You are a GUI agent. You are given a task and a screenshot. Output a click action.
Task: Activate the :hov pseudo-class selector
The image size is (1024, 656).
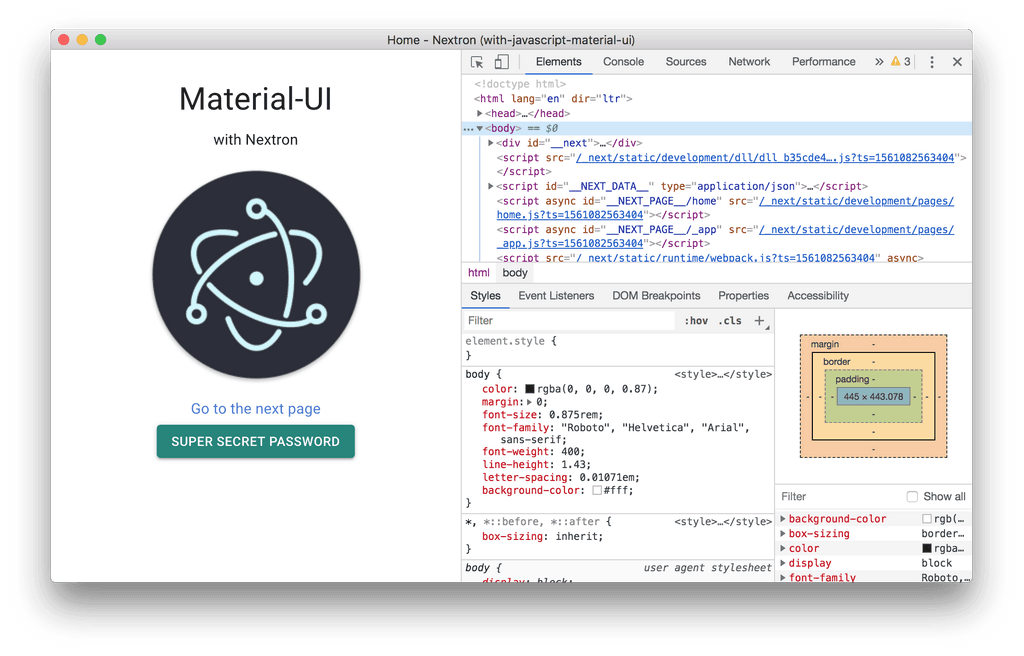[x=696, y=320]
